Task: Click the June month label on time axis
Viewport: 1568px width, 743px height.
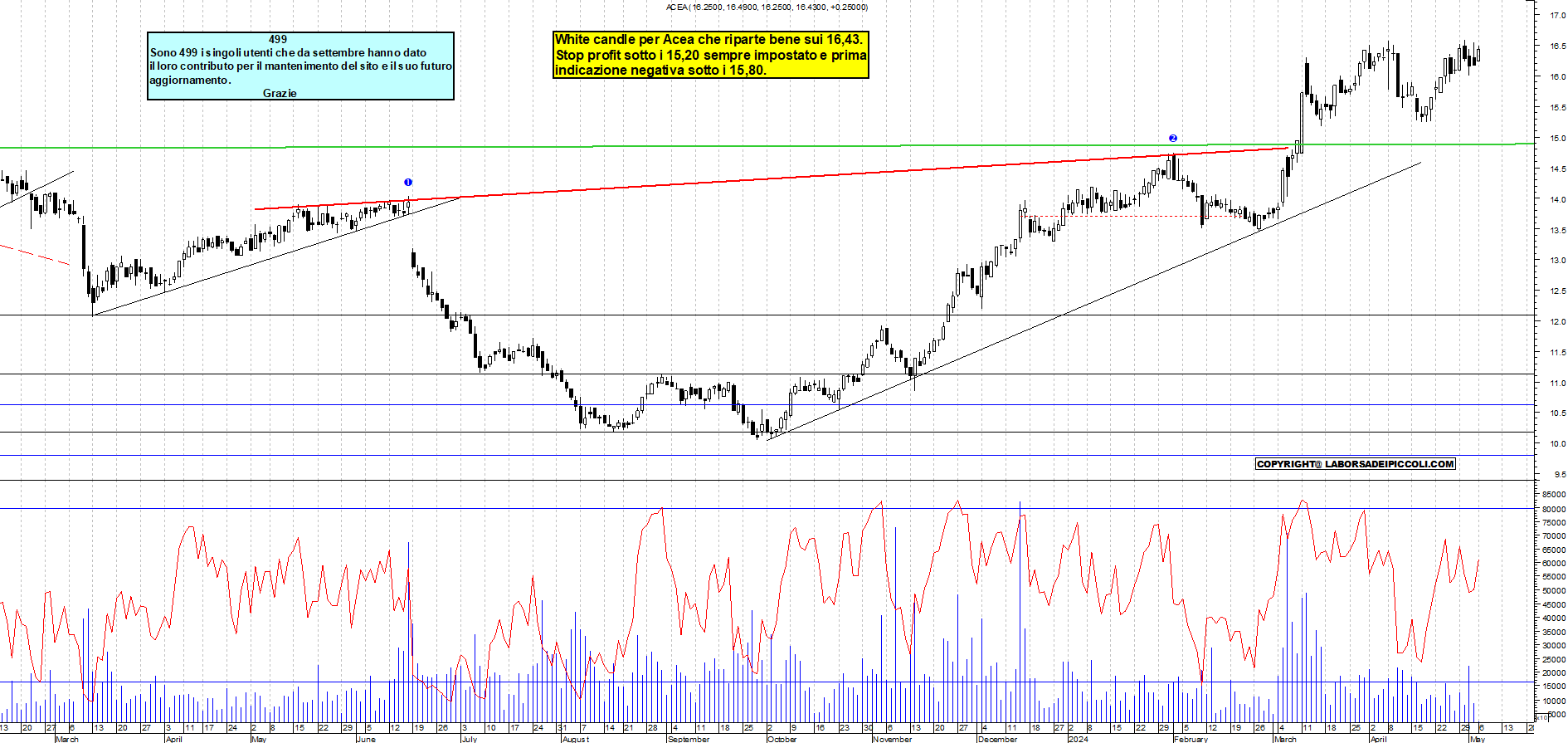Action: 366,739
